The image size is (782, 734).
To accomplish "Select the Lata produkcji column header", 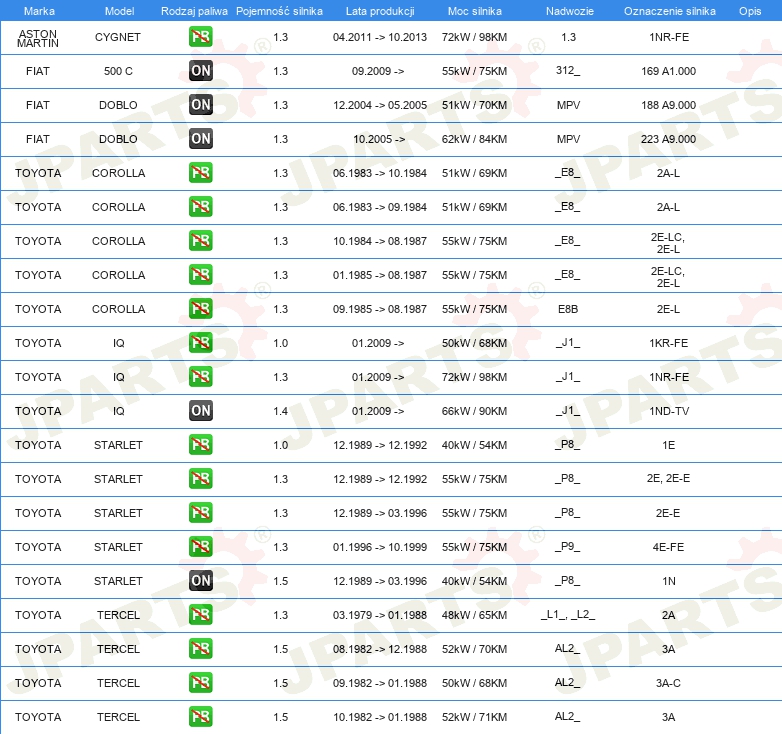I will pos(379,10).
